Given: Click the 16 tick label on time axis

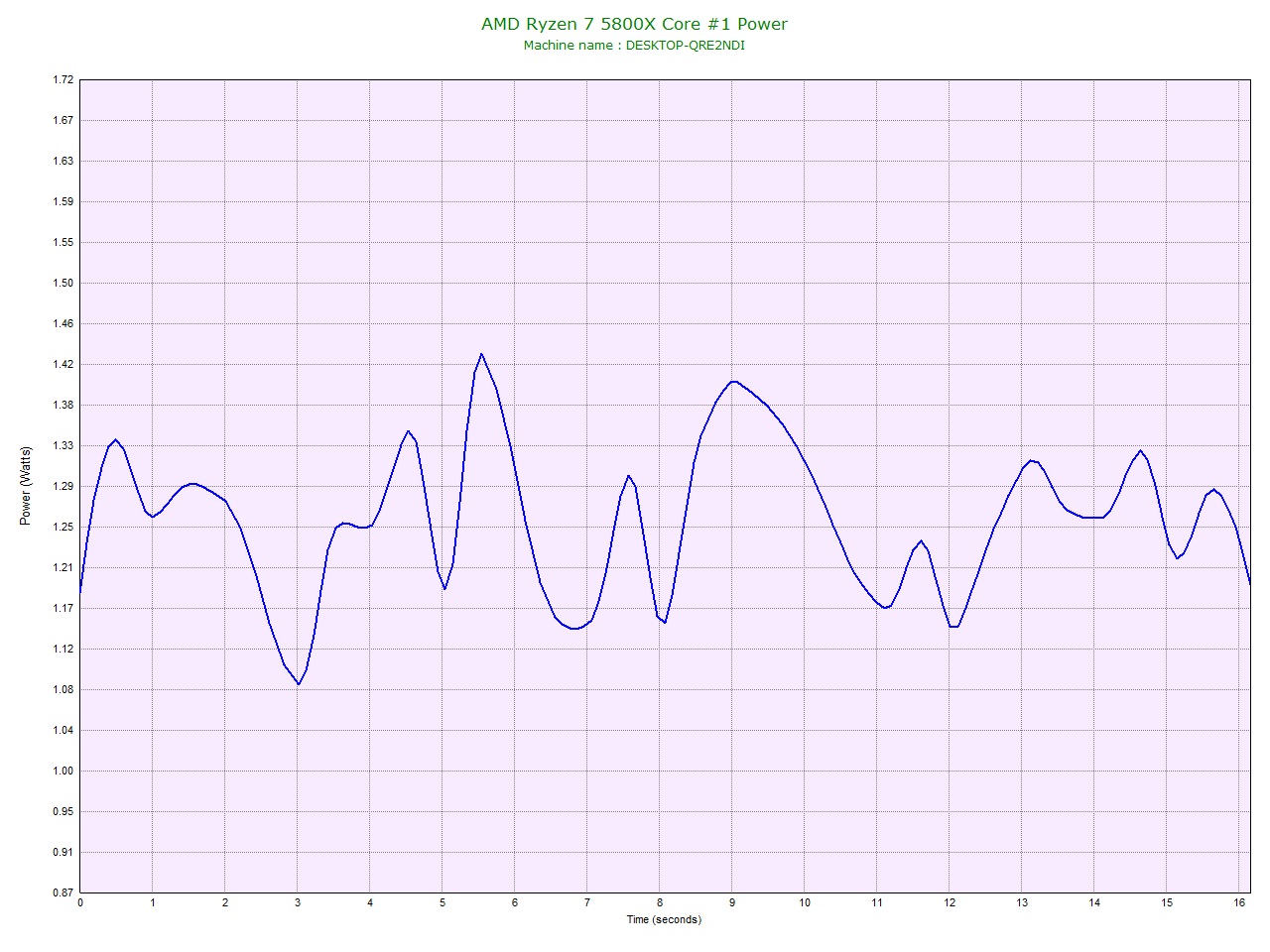Looking at the screenshot, I should [1239, 903].
